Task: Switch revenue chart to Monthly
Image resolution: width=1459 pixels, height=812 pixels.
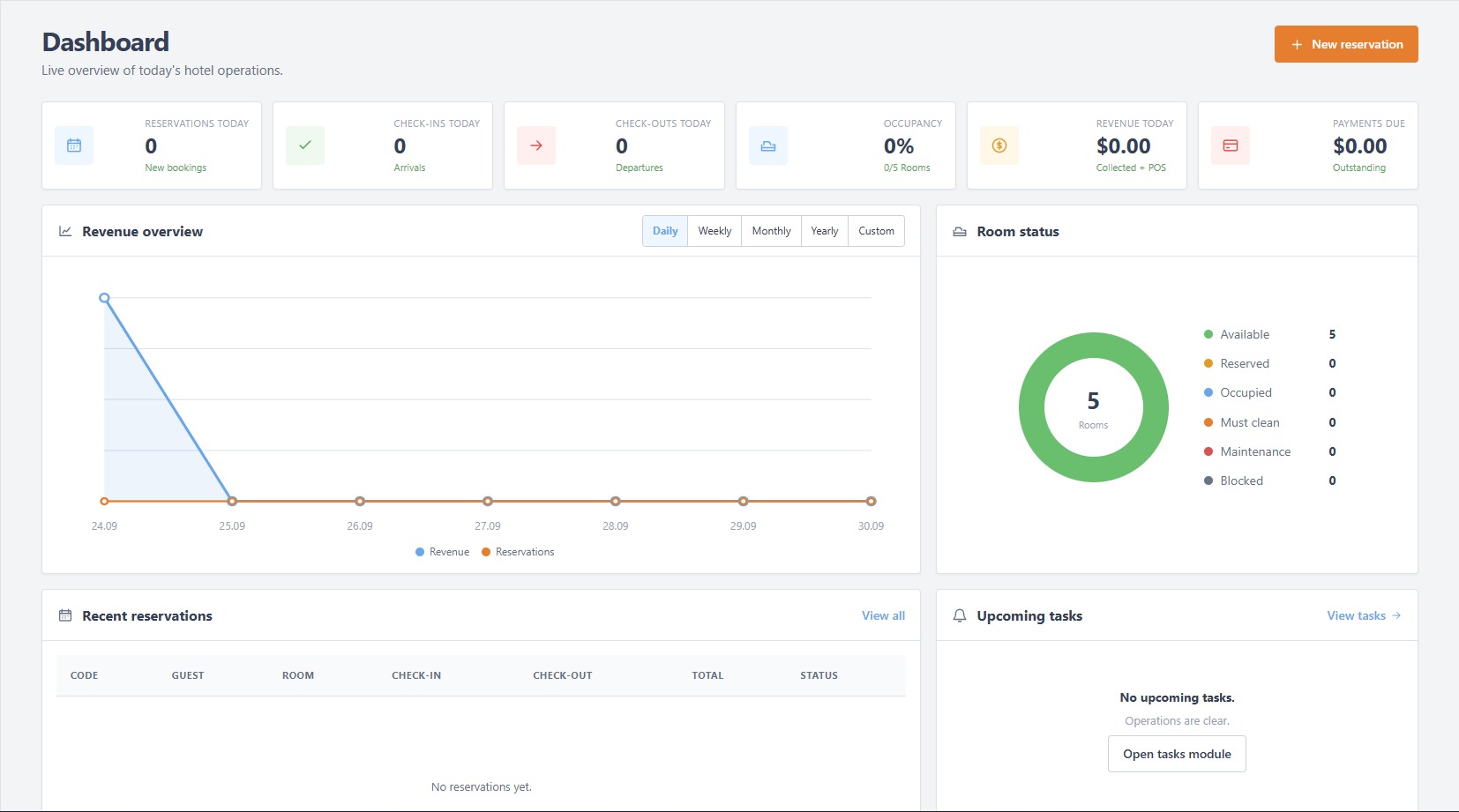Action: point(772,231)
